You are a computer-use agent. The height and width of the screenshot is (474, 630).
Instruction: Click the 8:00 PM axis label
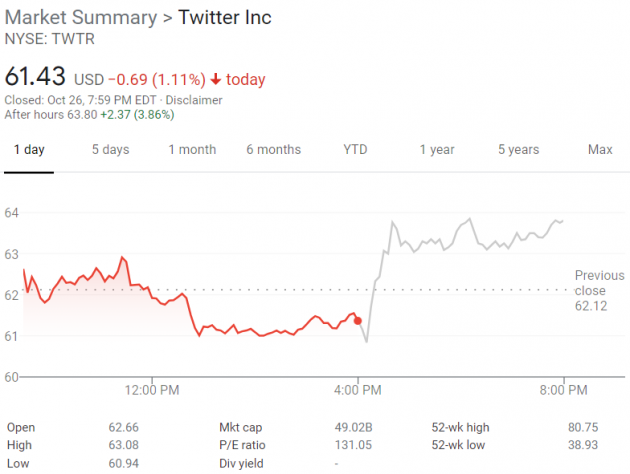(564, 390)
